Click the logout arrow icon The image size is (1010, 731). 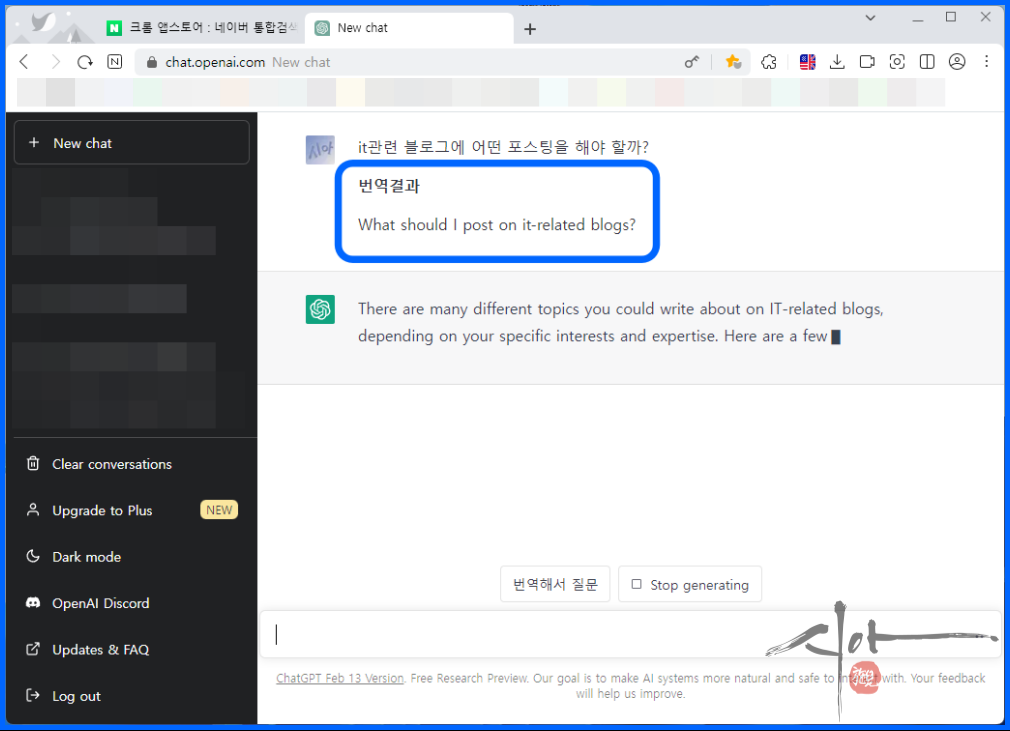(33, 696)
